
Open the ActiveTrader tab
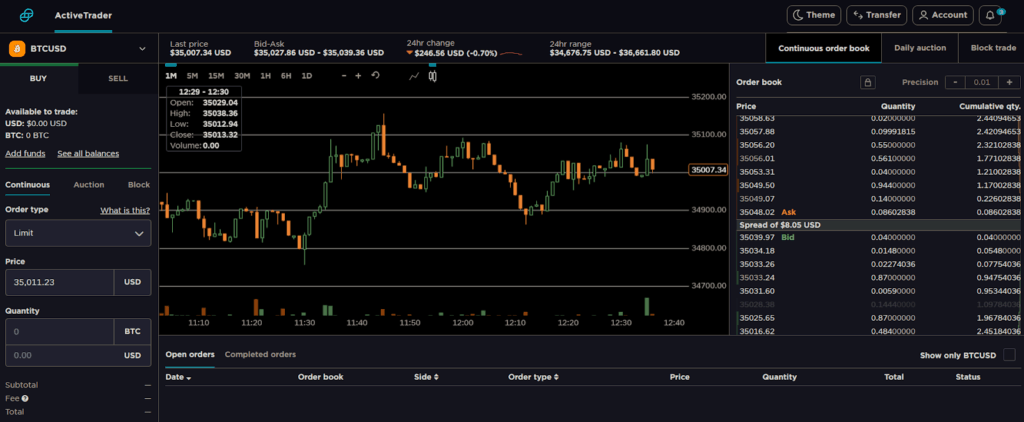click(x=83, y=15)
